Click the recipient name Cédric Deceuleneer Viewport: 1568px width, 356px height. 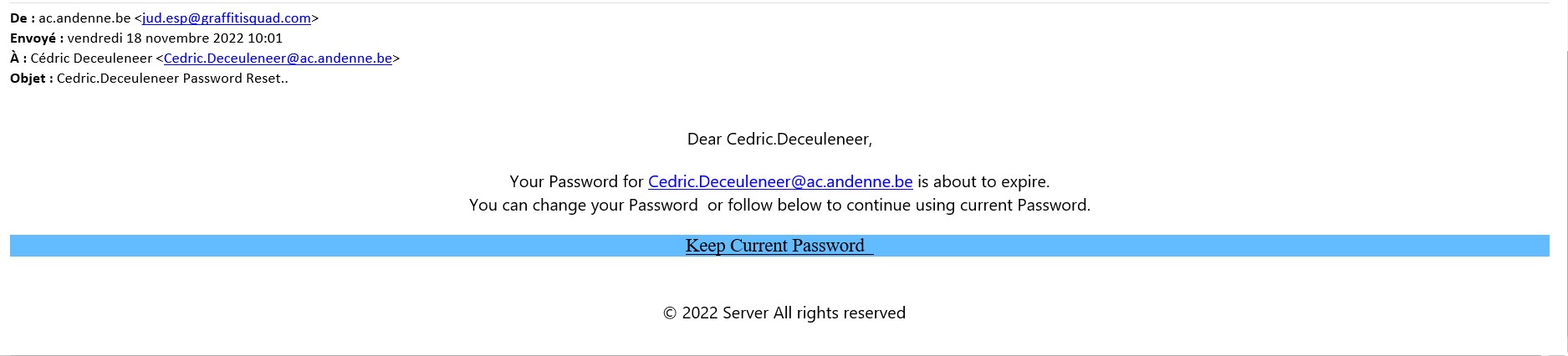coord(91,58)
